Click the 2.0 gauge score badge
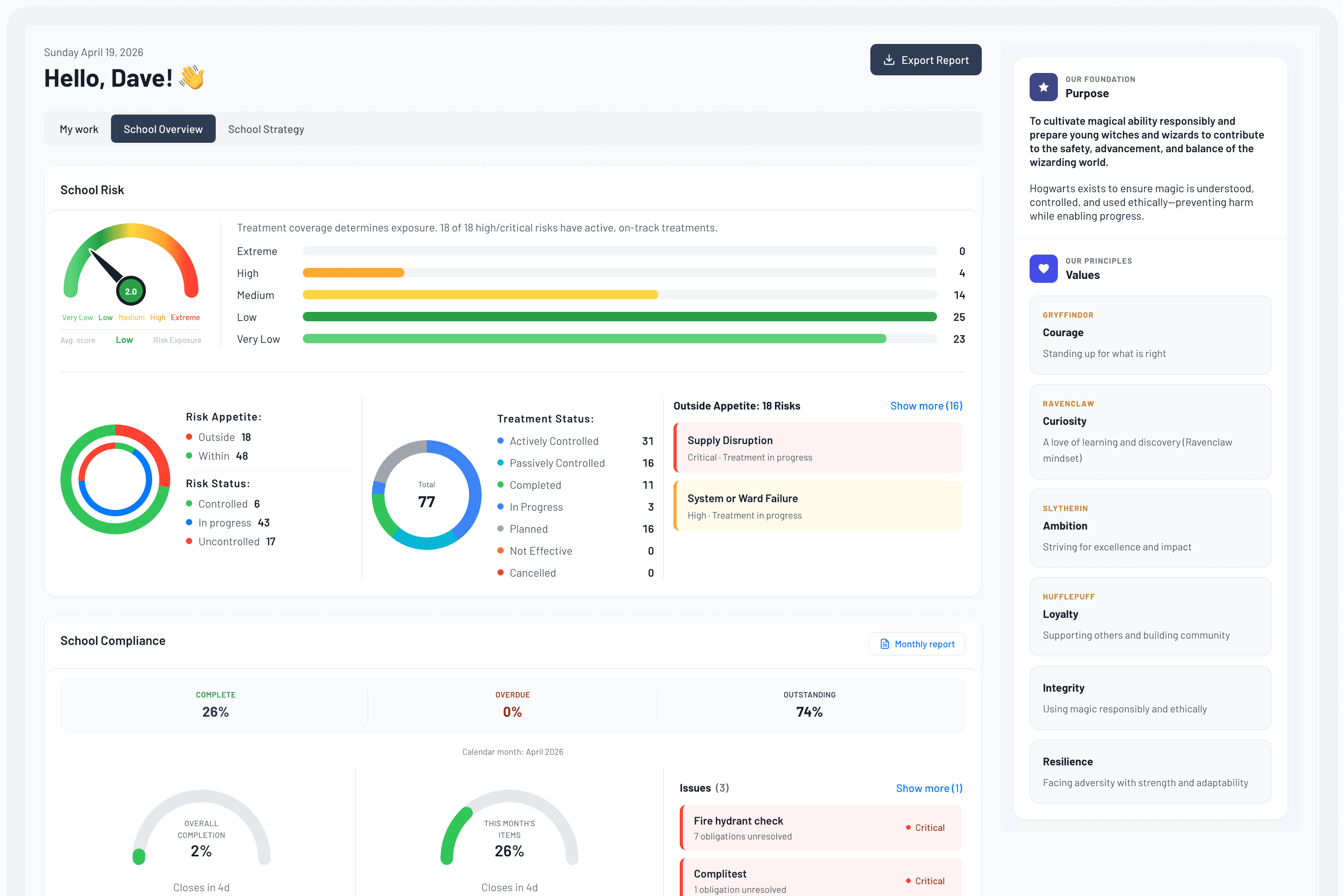 131,291
